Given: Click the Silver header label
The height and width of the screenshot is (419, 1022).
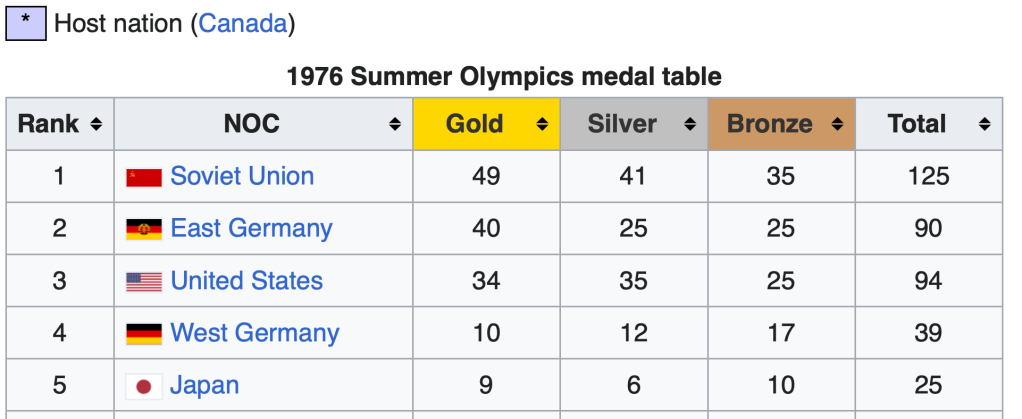Looking at the screenshot, I should [x=622, y=125].
